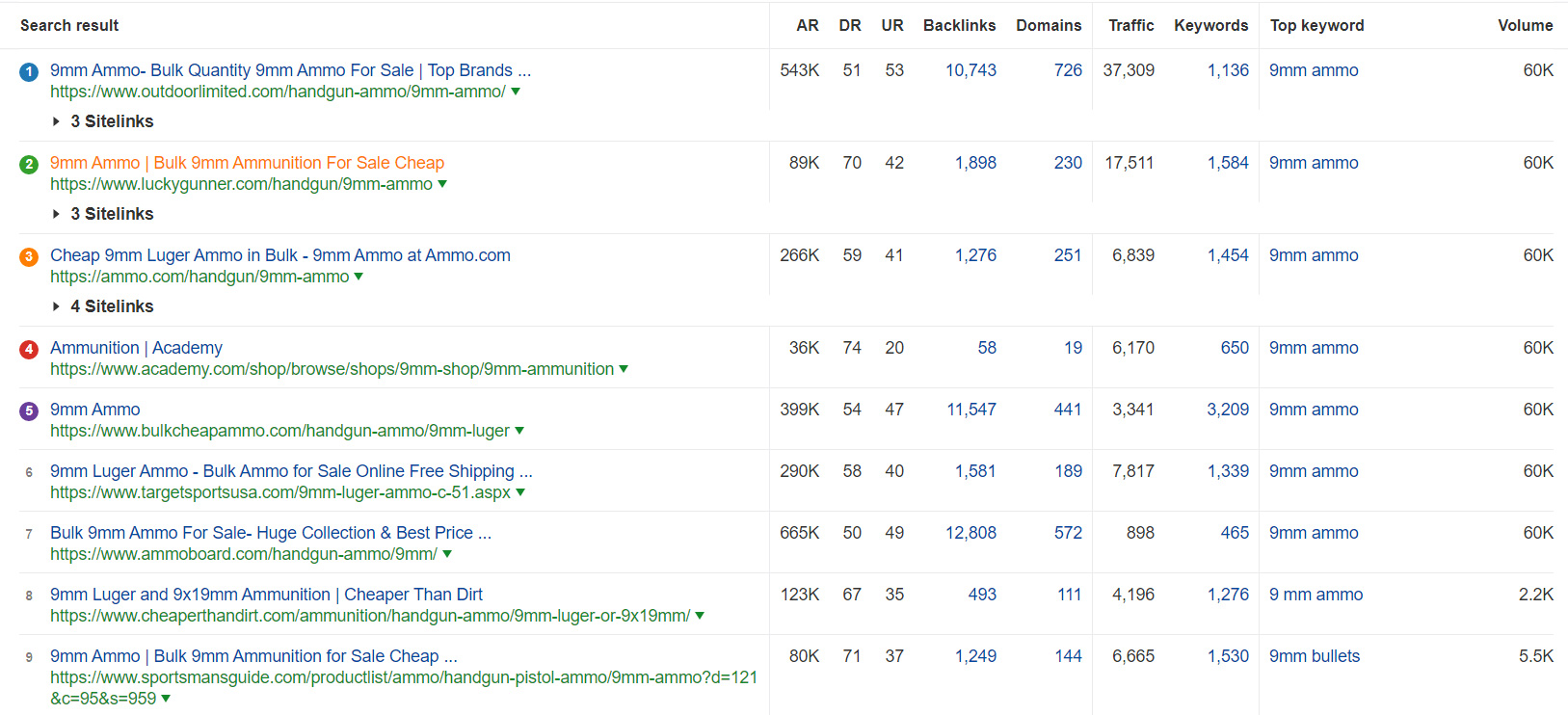Visit the academy.com 9mm-ammunition URL
Viewport: 1568px width, 715px height.
coord(332,369)
